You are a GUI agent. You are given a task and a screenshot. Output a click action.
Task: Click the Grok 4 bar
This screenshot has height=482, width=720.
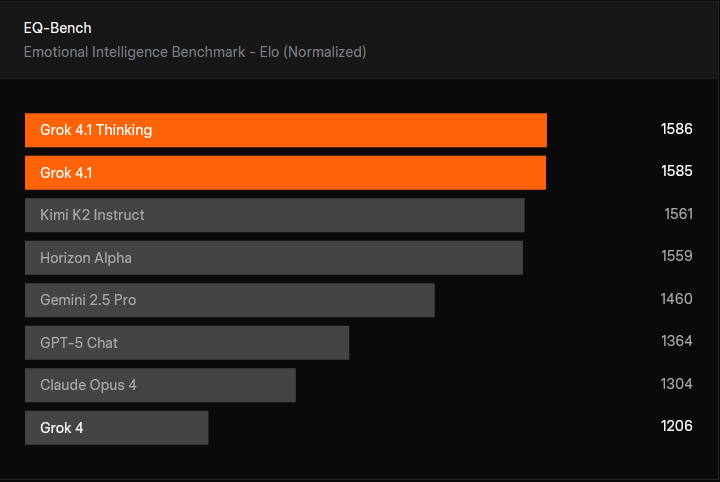pyautogui.click(x=116, y=428)
